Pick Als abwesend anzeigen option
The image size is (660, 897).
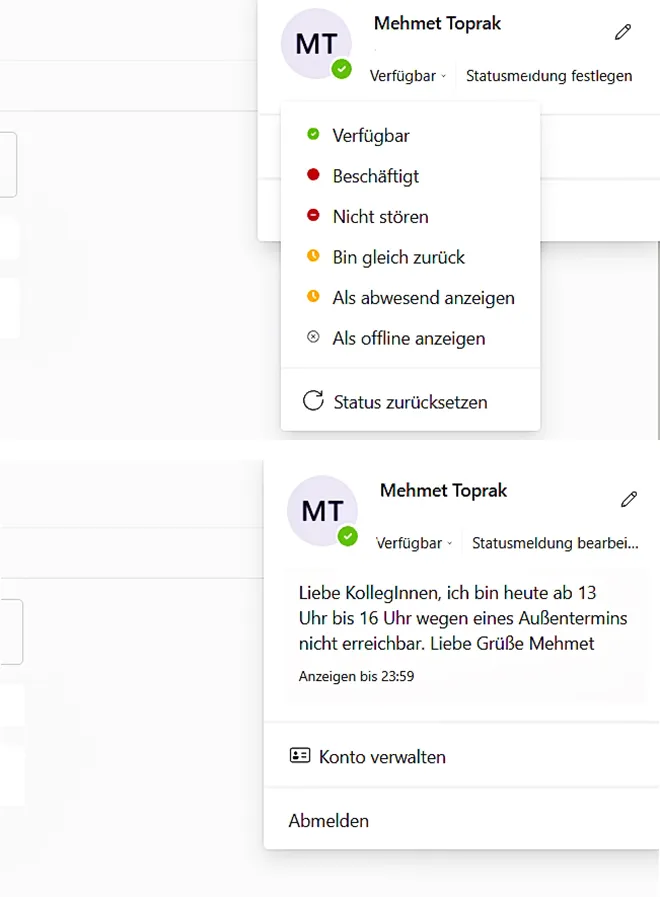[x=423, y=297]
